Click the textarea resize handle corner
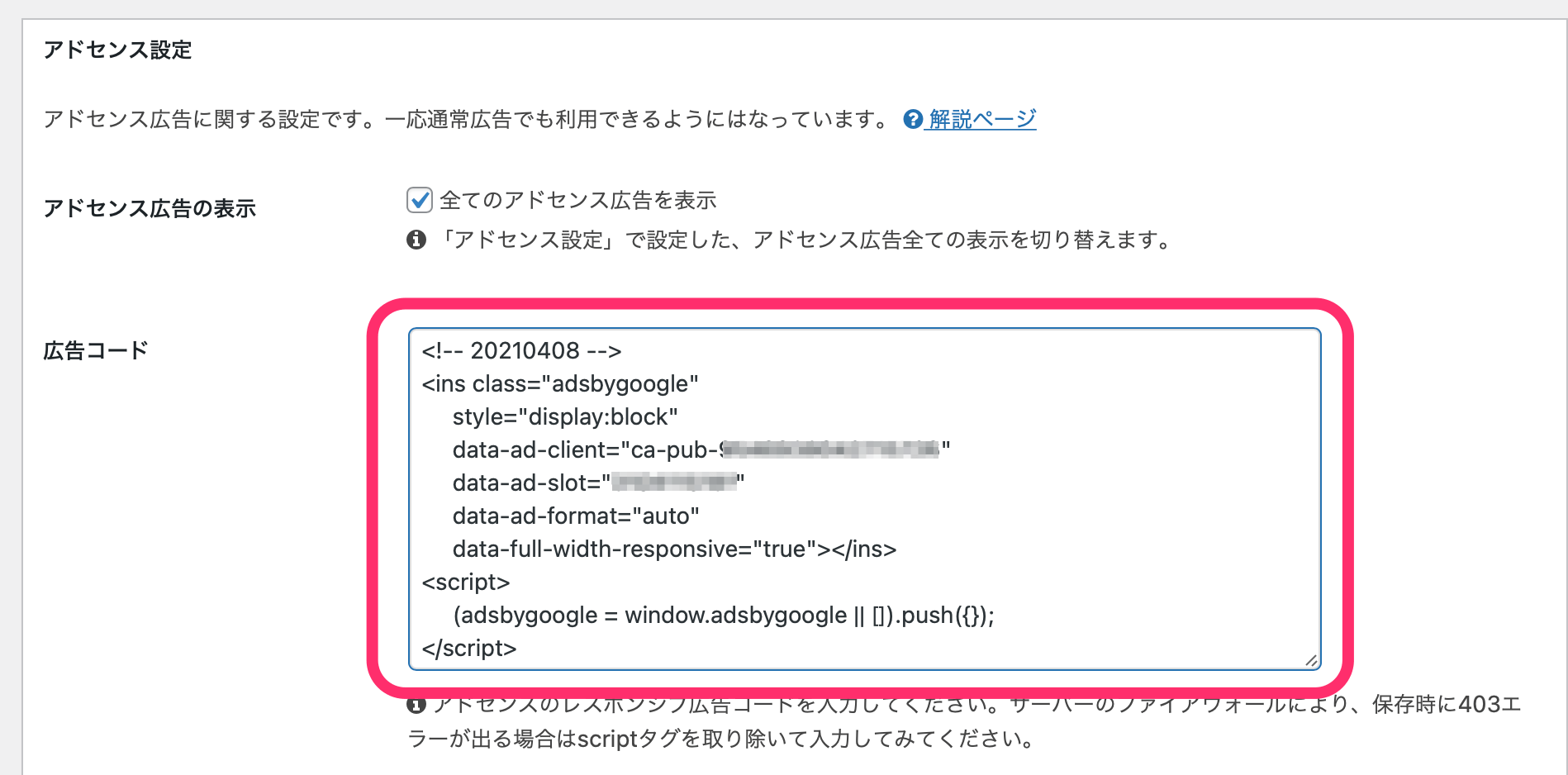The height and width of the screenshot is (775, 1568). [x=1311, y=661]
